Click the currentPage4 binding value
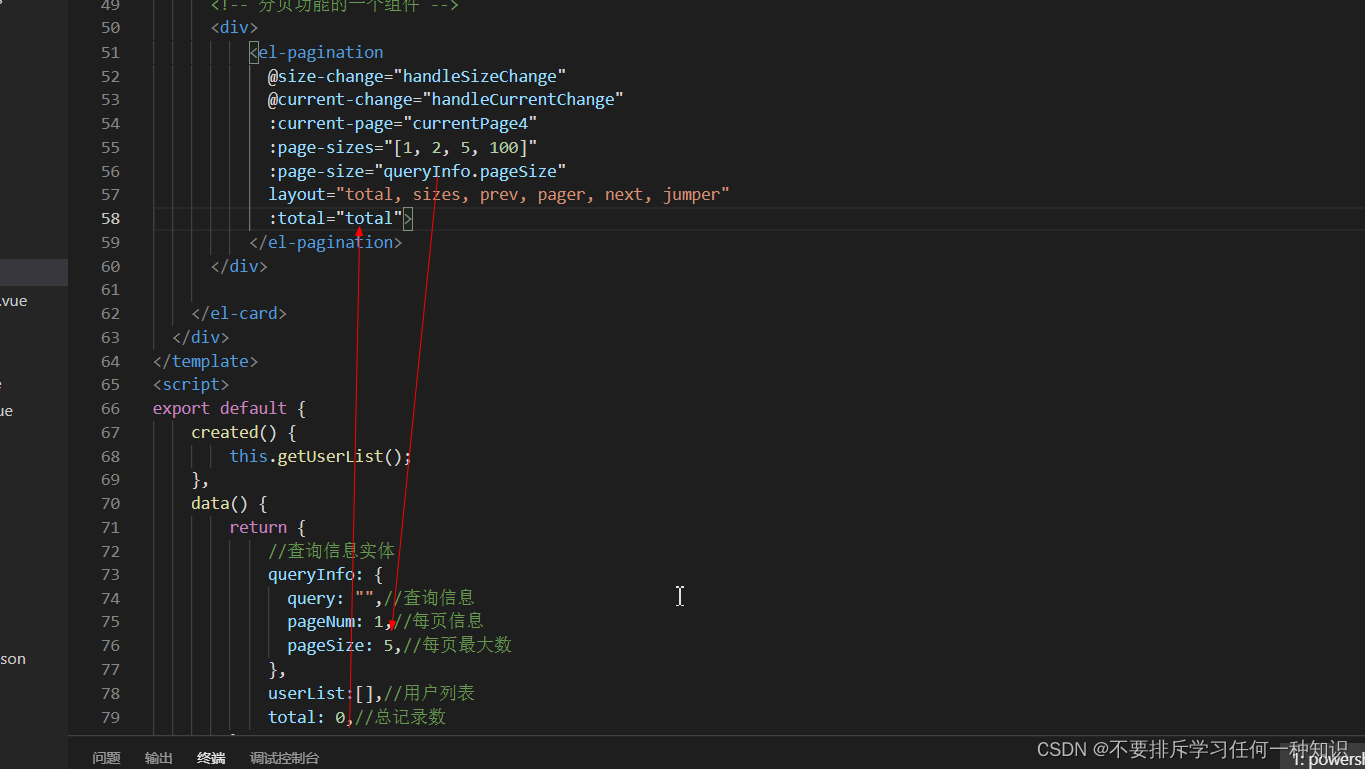 (470, 123)
